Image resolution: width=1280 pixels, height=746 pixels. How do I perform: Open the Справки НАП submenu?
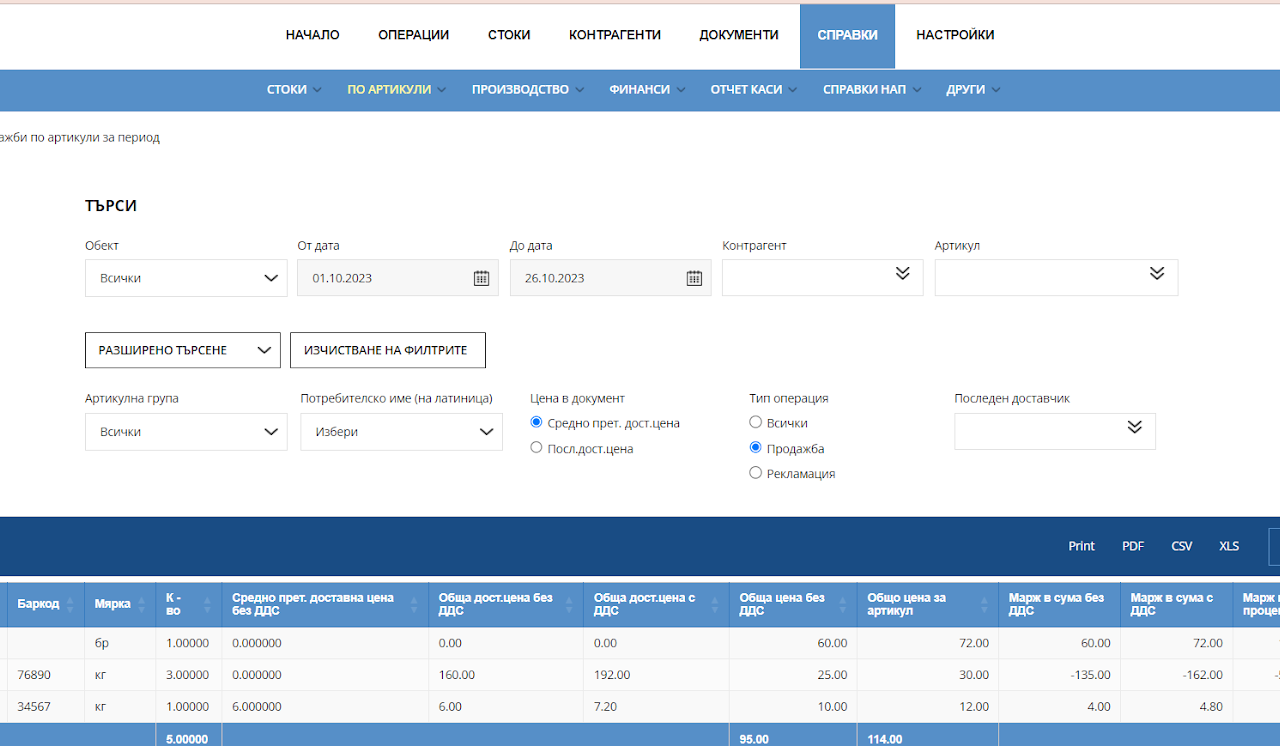[x=873, y=89]
